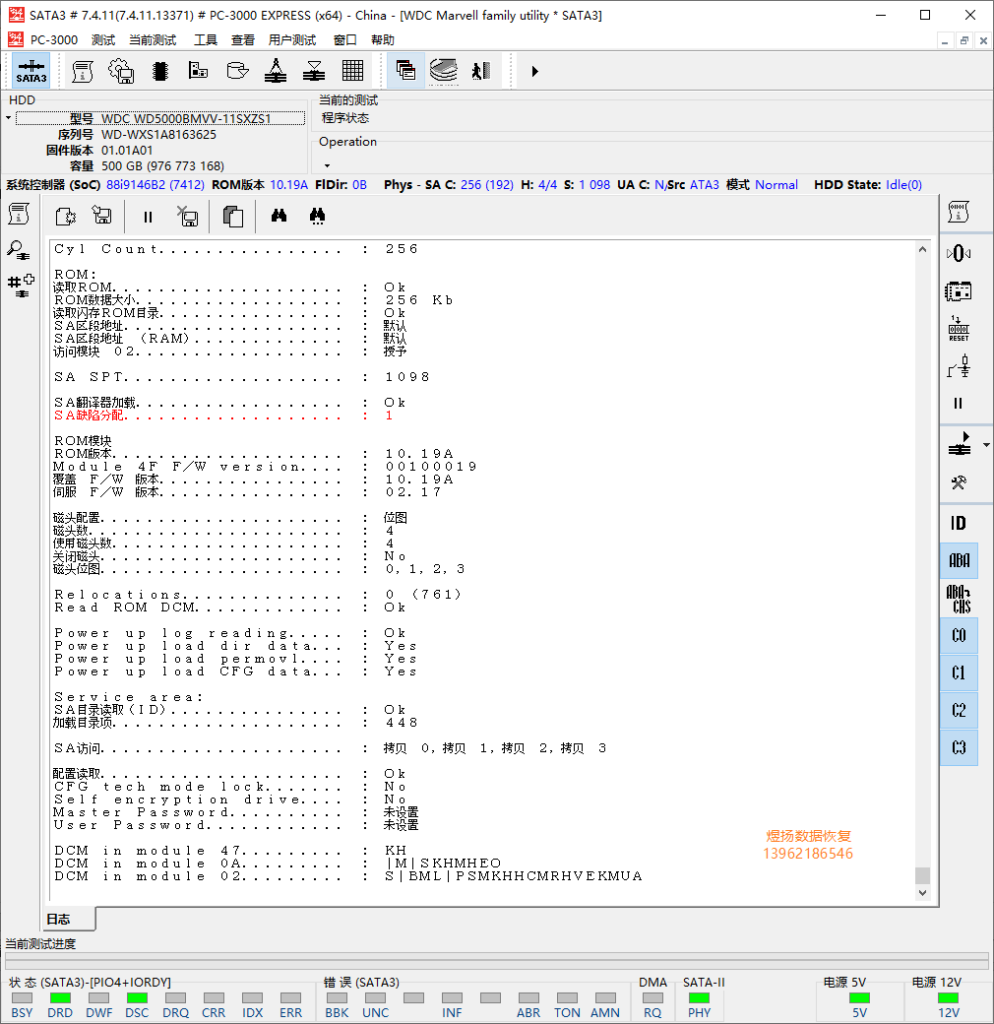Click the WDC WD5000BMVV model field

(160, 118)
